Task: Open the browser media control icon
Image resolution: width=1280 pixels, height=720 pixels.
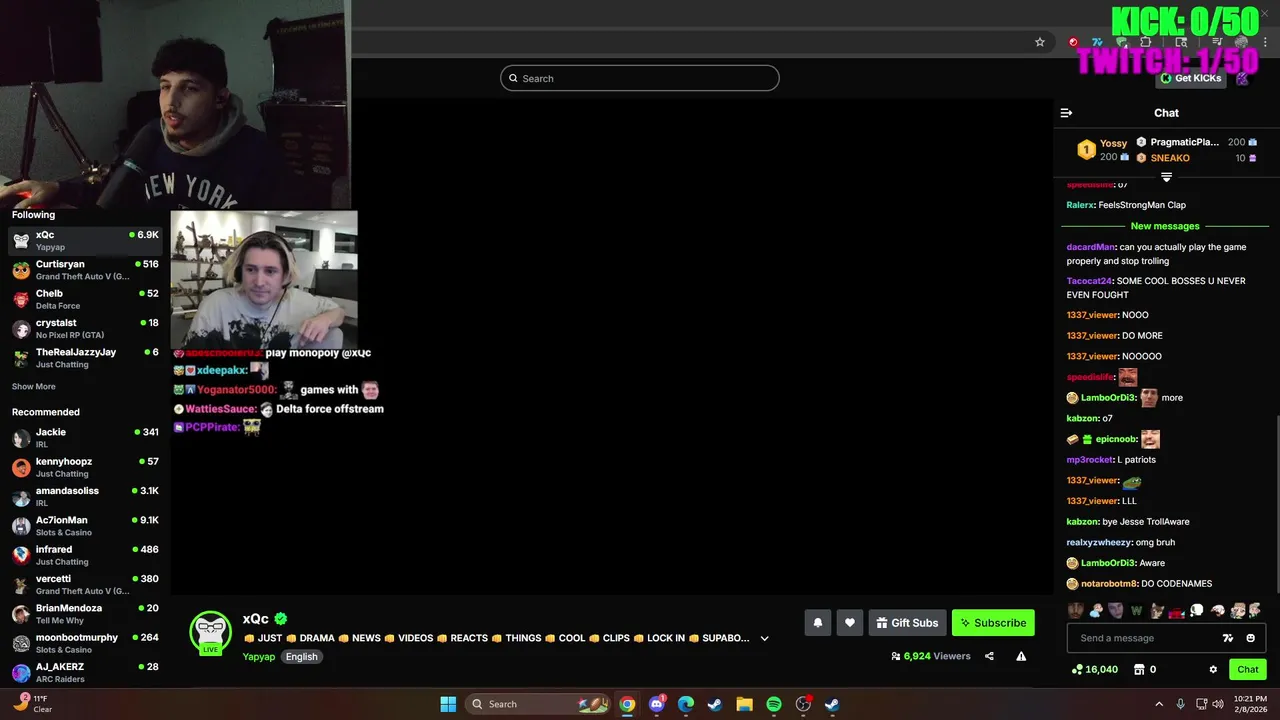Action: 1217,42
